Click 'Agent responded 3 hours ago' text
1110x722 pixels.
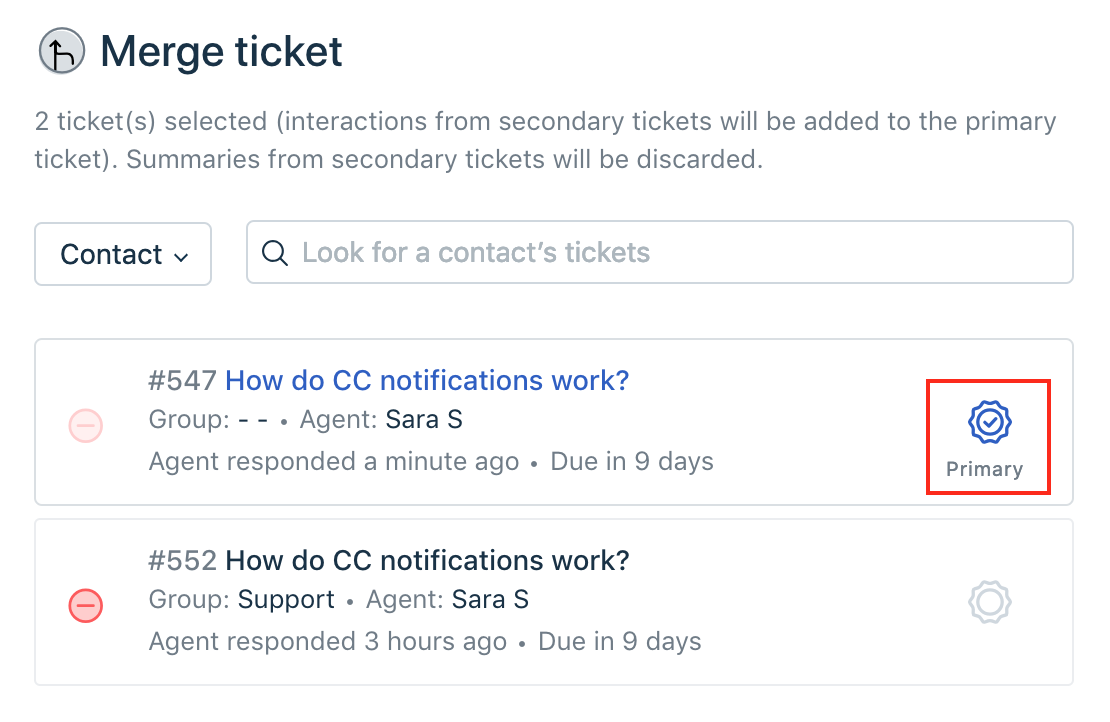coord(328,641)
